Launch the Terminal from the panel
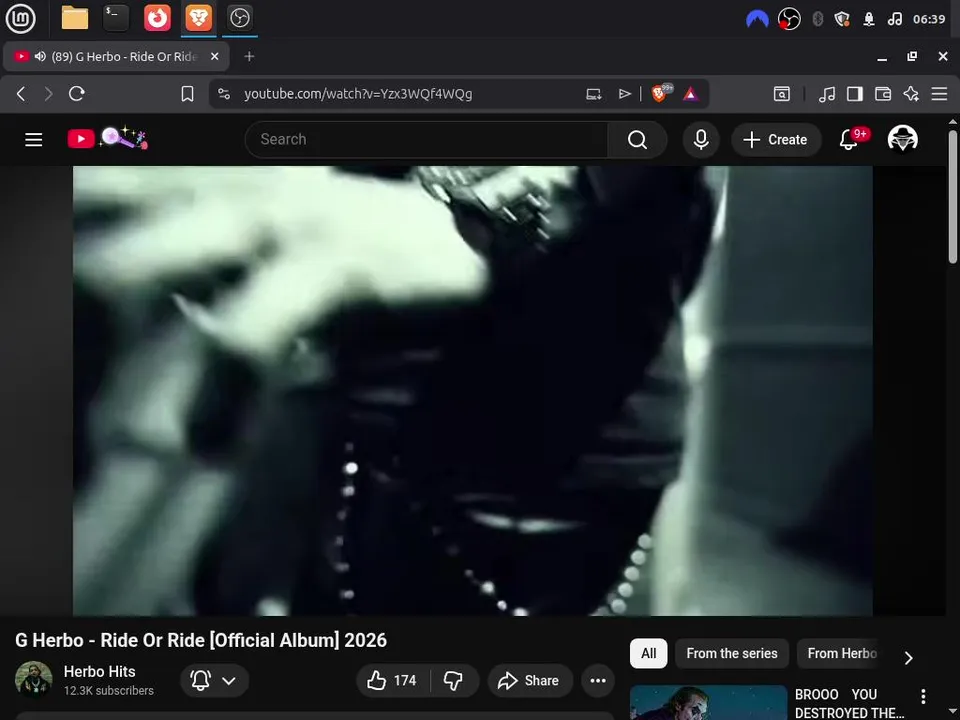Image resolution: width=960 pixels, height=720 pixels. 115,18
